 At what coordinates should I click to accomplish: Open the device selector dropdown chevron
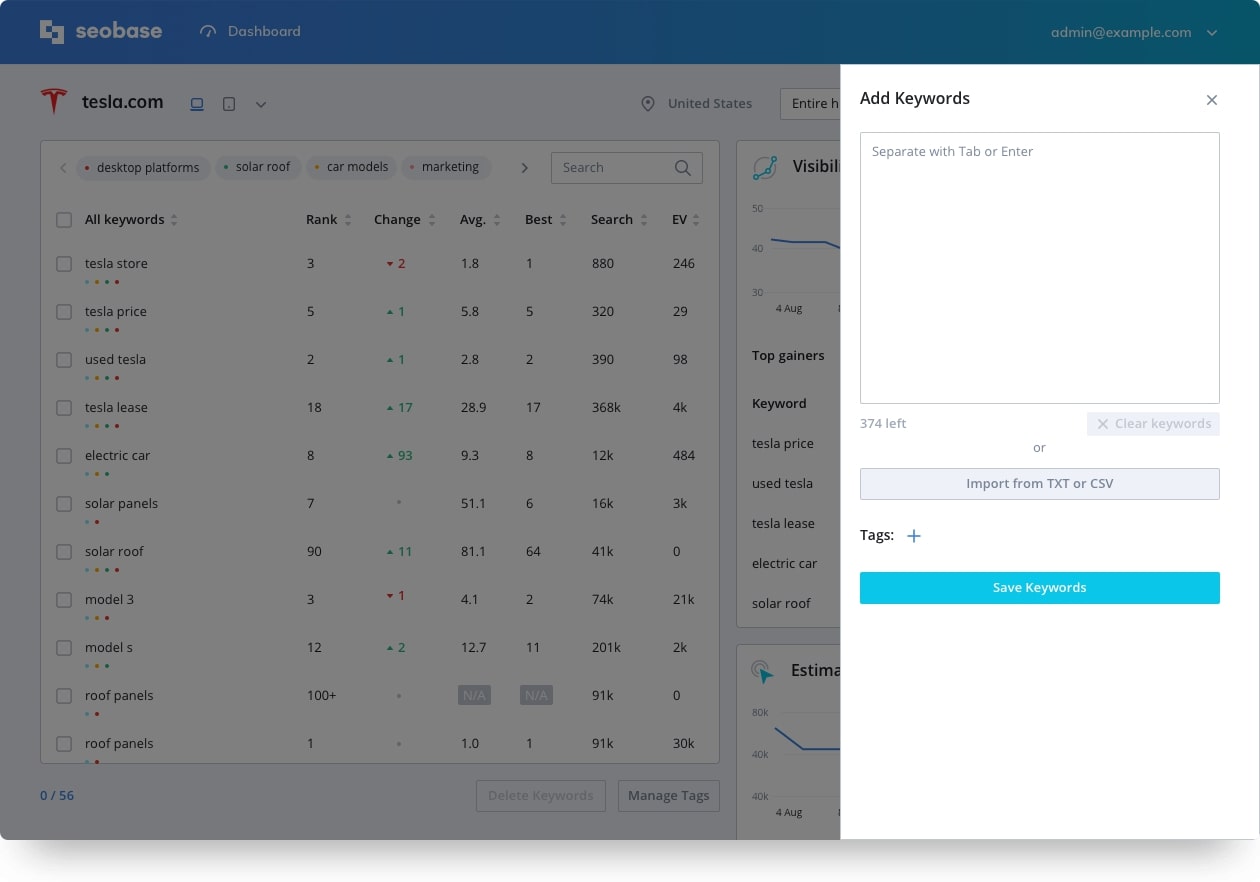261,105
